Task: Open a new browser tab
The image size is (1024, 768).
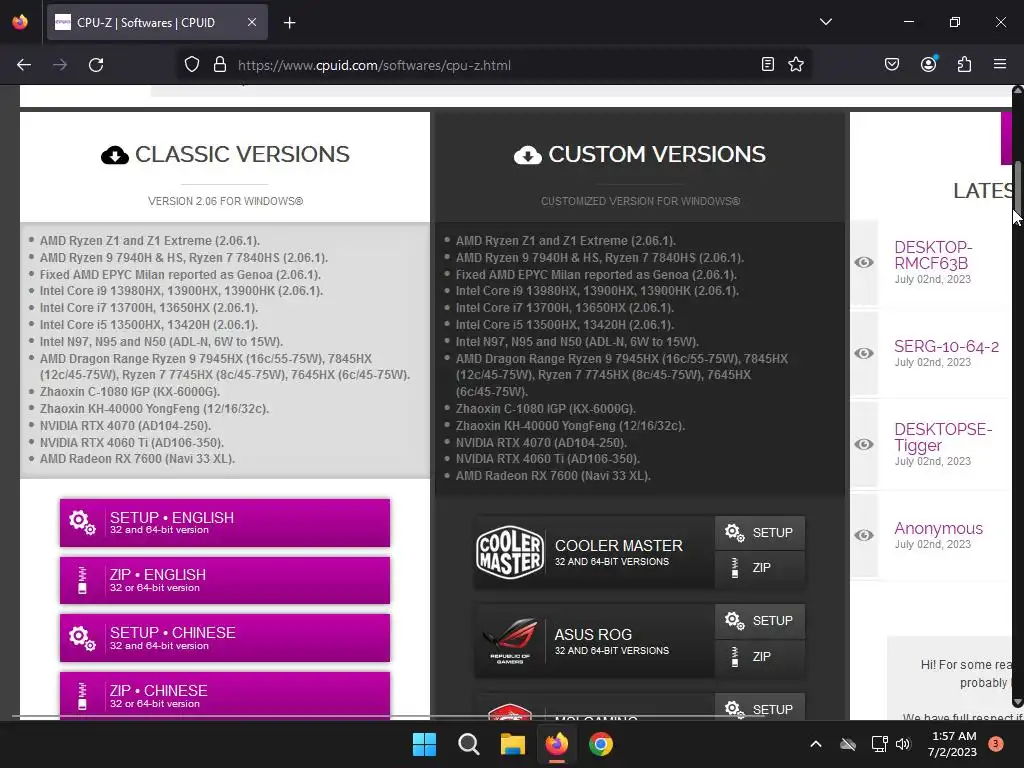Action: point(289,23)
